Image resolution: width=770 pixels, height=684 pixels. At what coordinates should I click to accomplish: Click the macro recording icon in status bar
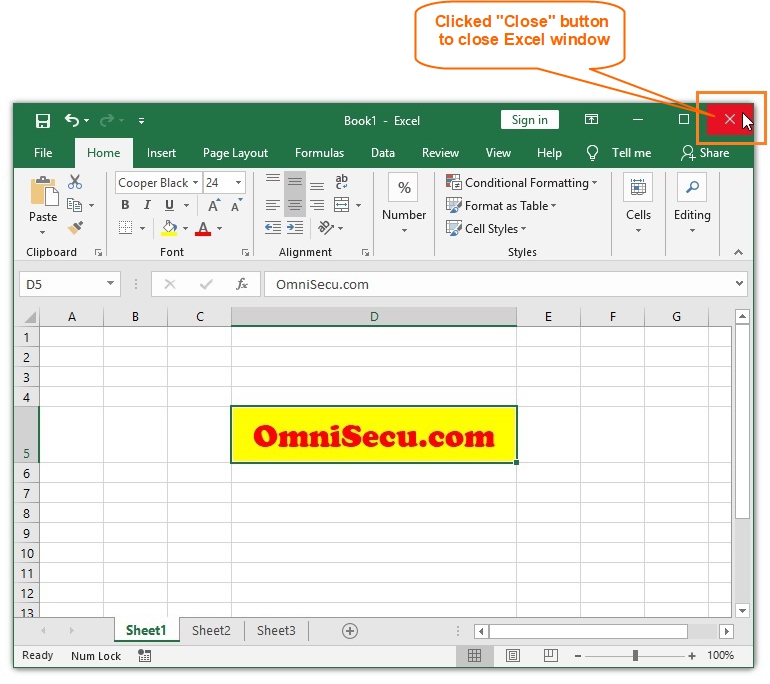(144, 656)
